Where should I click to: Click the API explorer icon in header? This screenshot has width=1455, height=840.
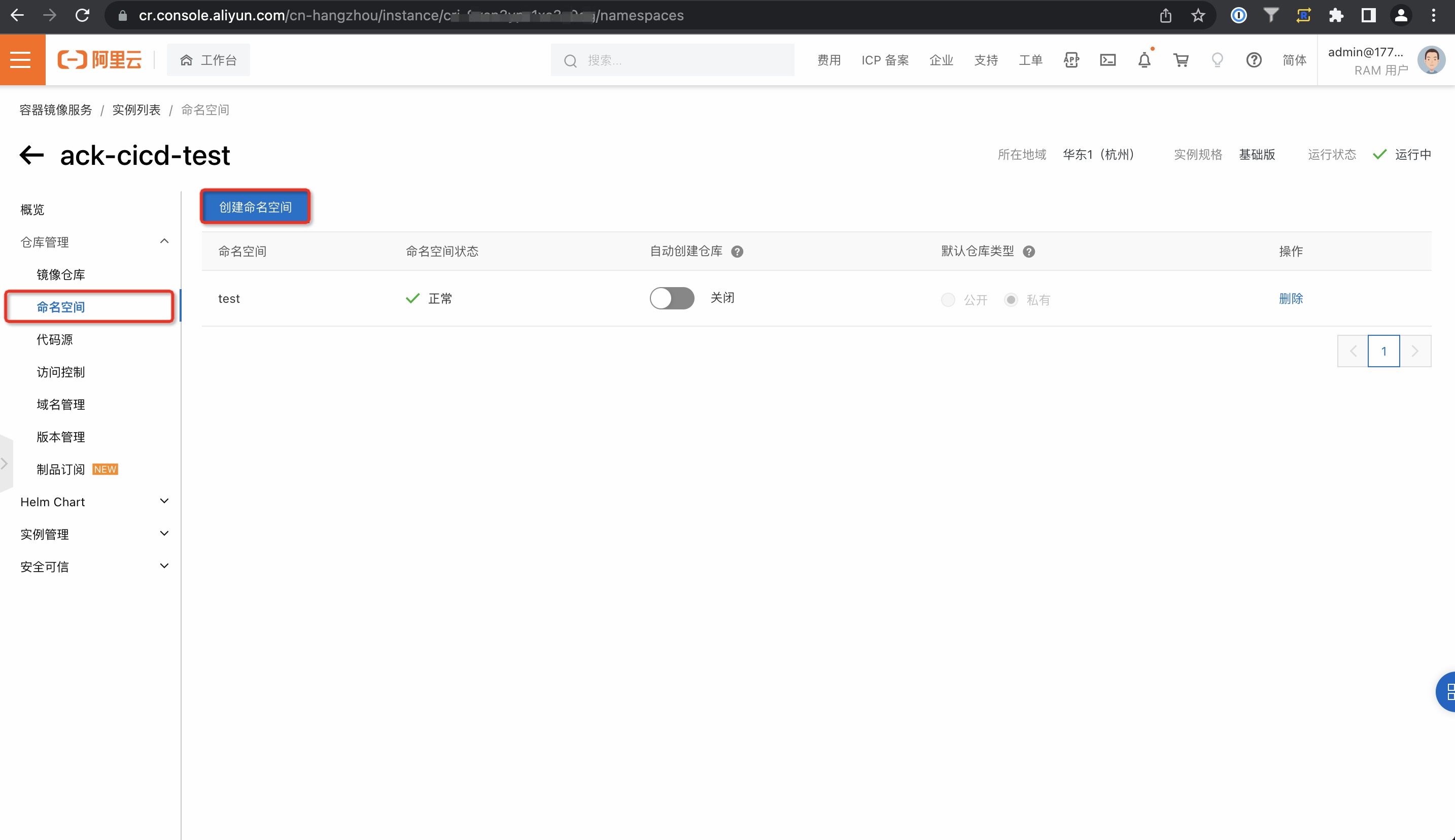[x=1071, y=60]
